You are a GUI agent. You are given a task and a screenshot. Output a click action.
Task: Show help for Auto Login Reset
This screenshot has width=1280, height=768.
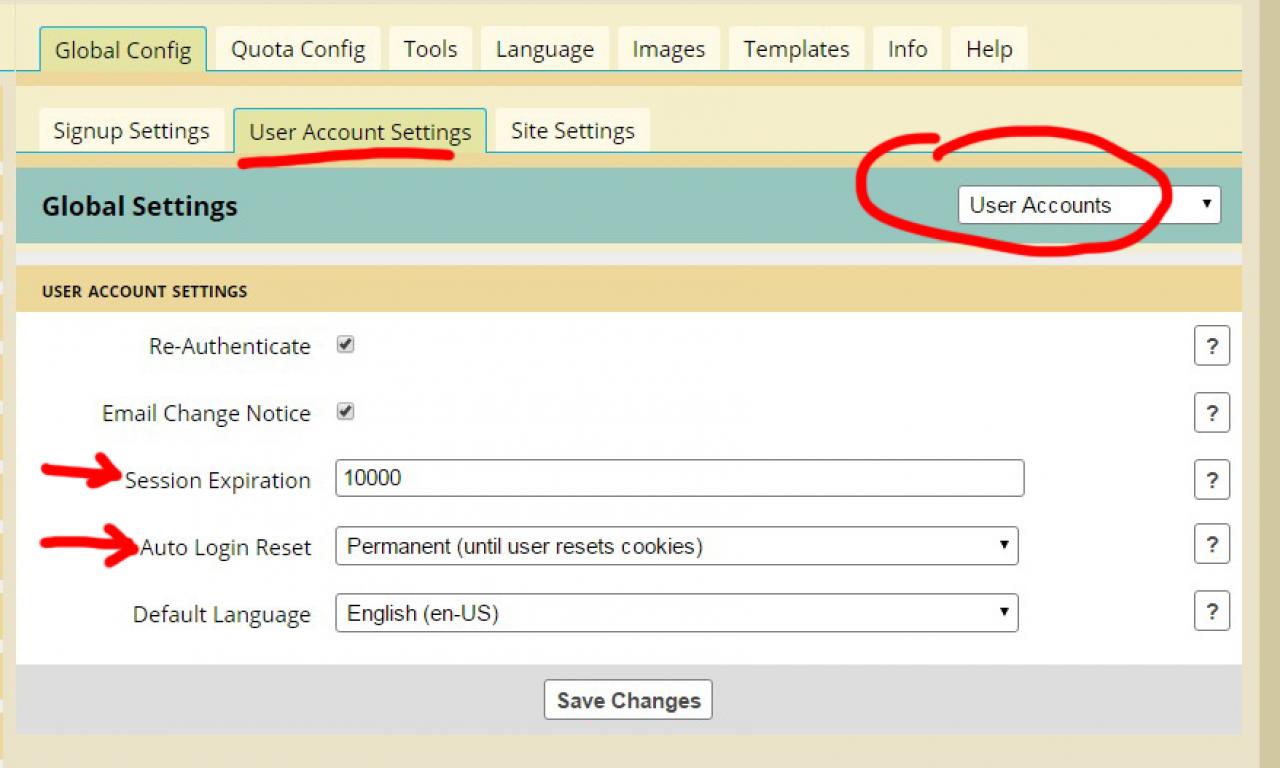pos(1211,545)
